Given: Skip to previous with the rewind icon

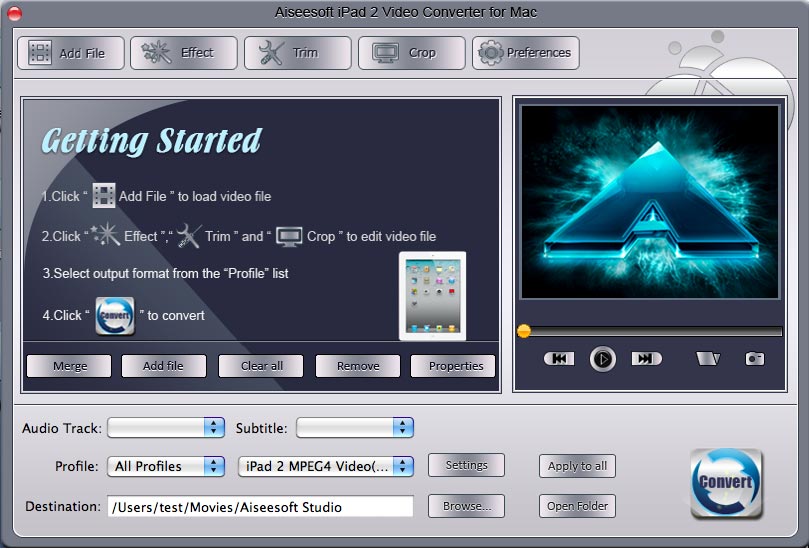Looking at the screenshot, I should (559, 359).
